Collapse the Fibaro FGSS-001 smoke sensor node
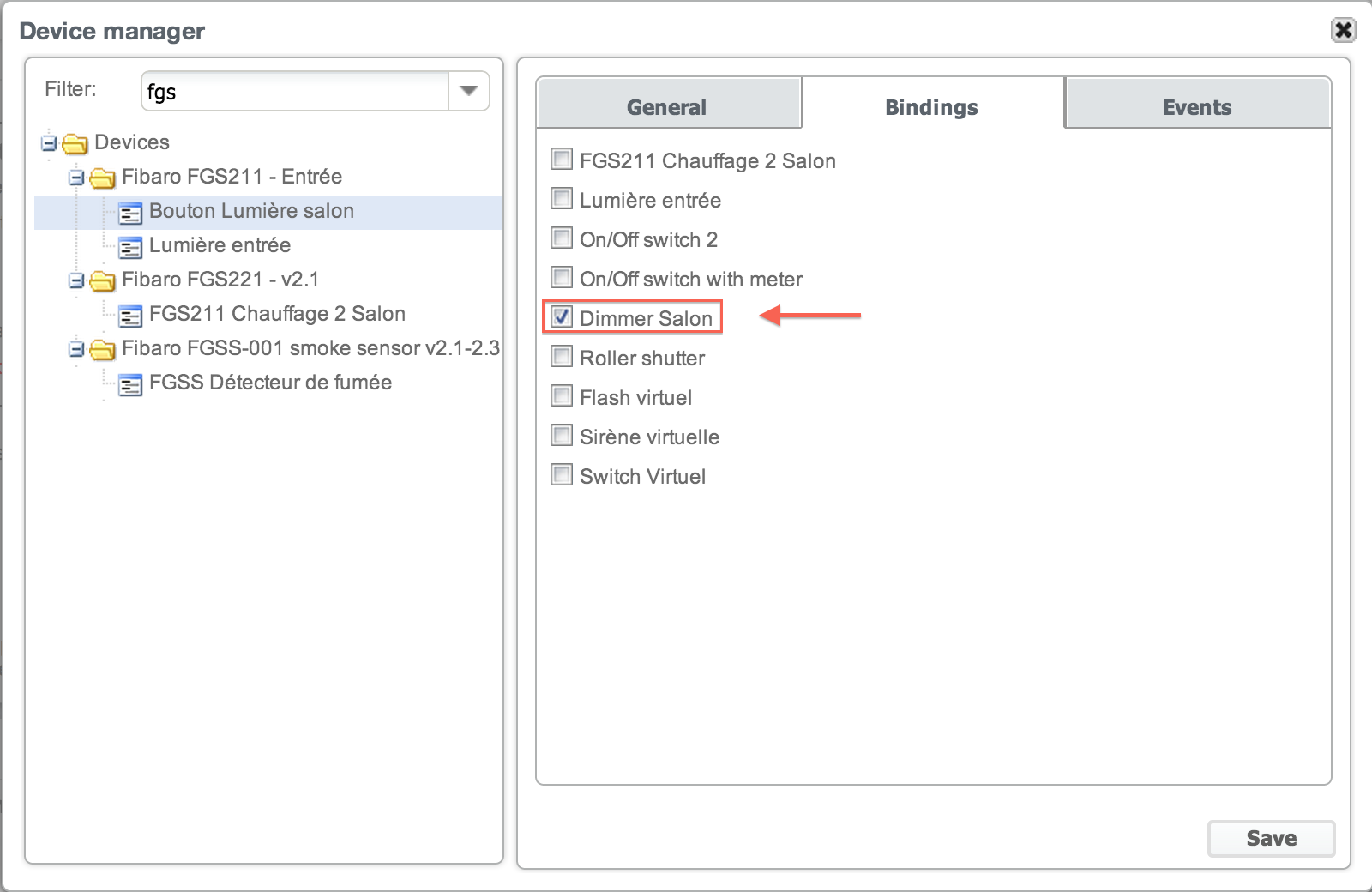 [76, 349]
